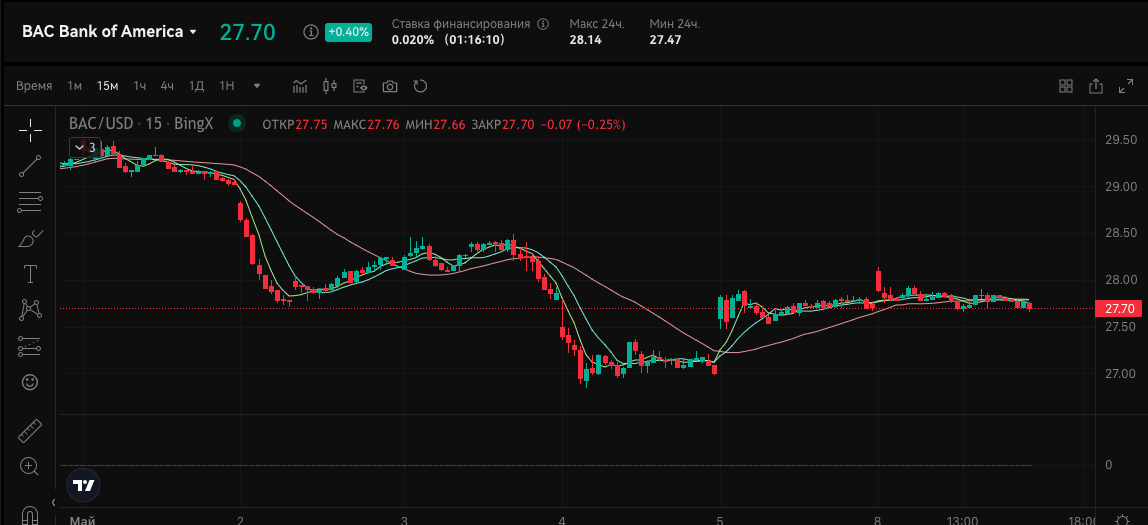Expand more timeframes dropdown arrow
The height and width of the screenshot is (525, 1148).
pyautogui.click(x=257, y=86)
